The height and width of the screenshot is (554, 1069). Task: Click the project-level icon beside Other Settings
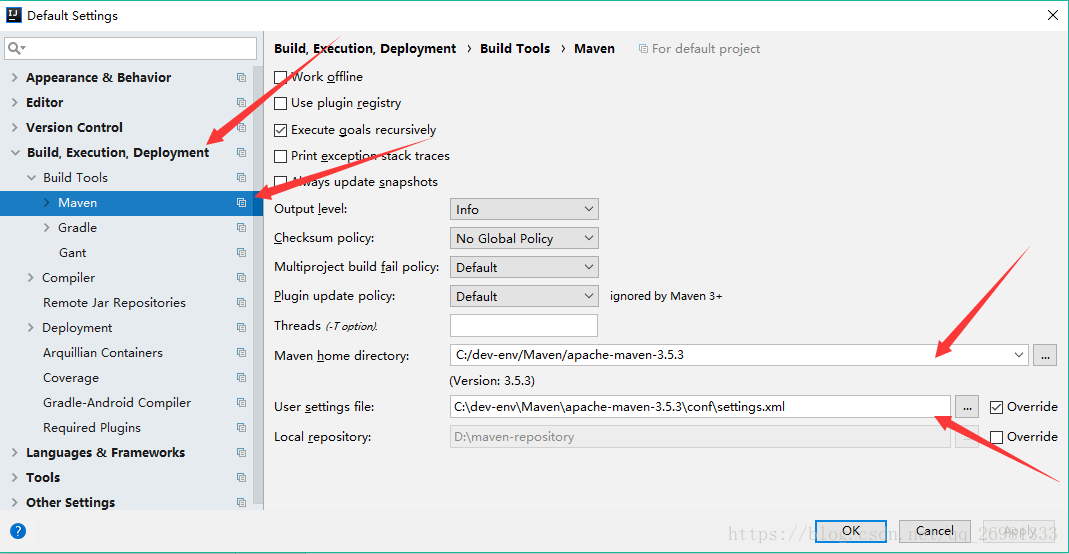pyautogui.click(x=241, y=502)
